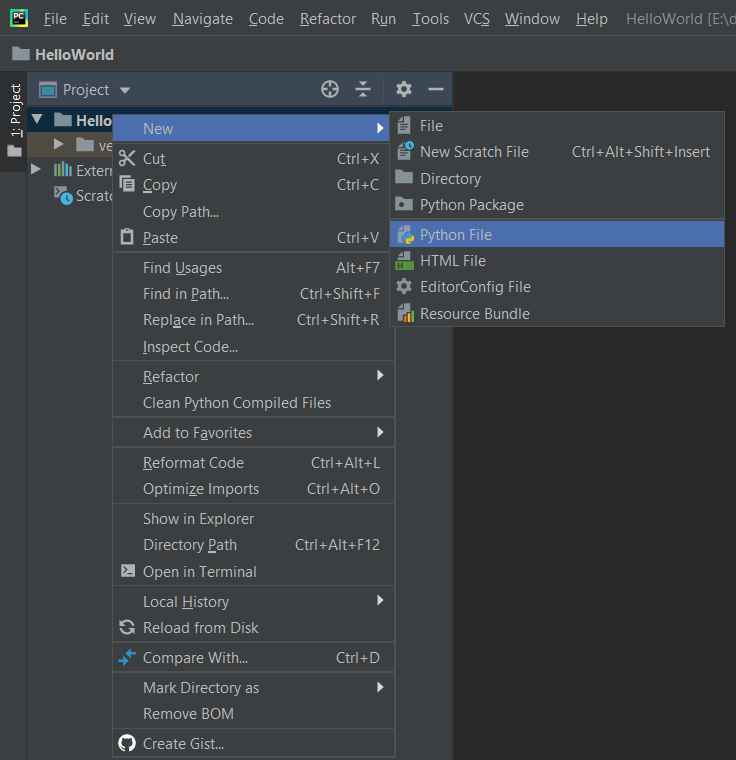Open the Edit menu

click(96, 19)
